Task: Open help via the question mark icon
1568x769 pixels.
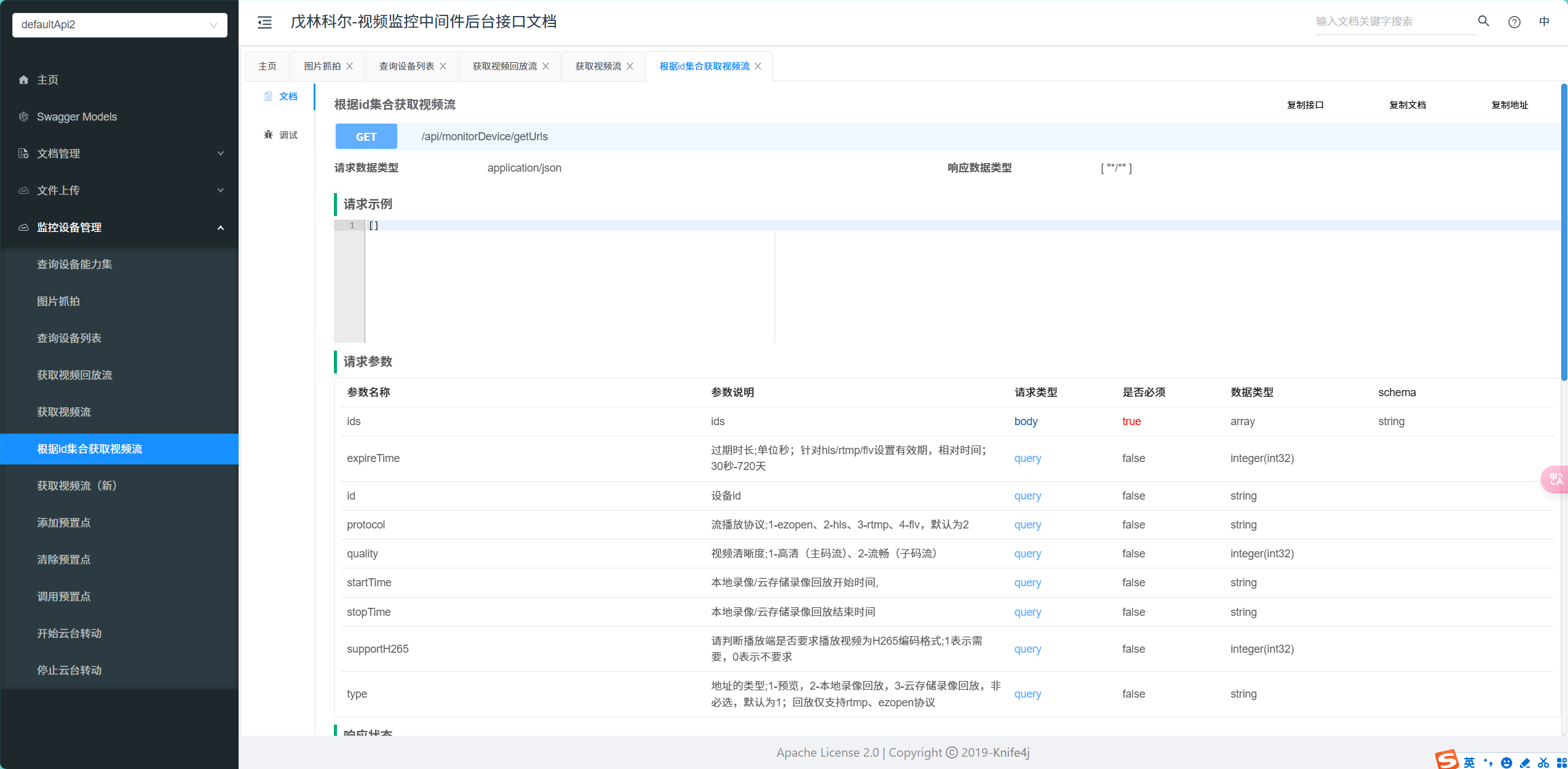Action: pos(1514,22)
